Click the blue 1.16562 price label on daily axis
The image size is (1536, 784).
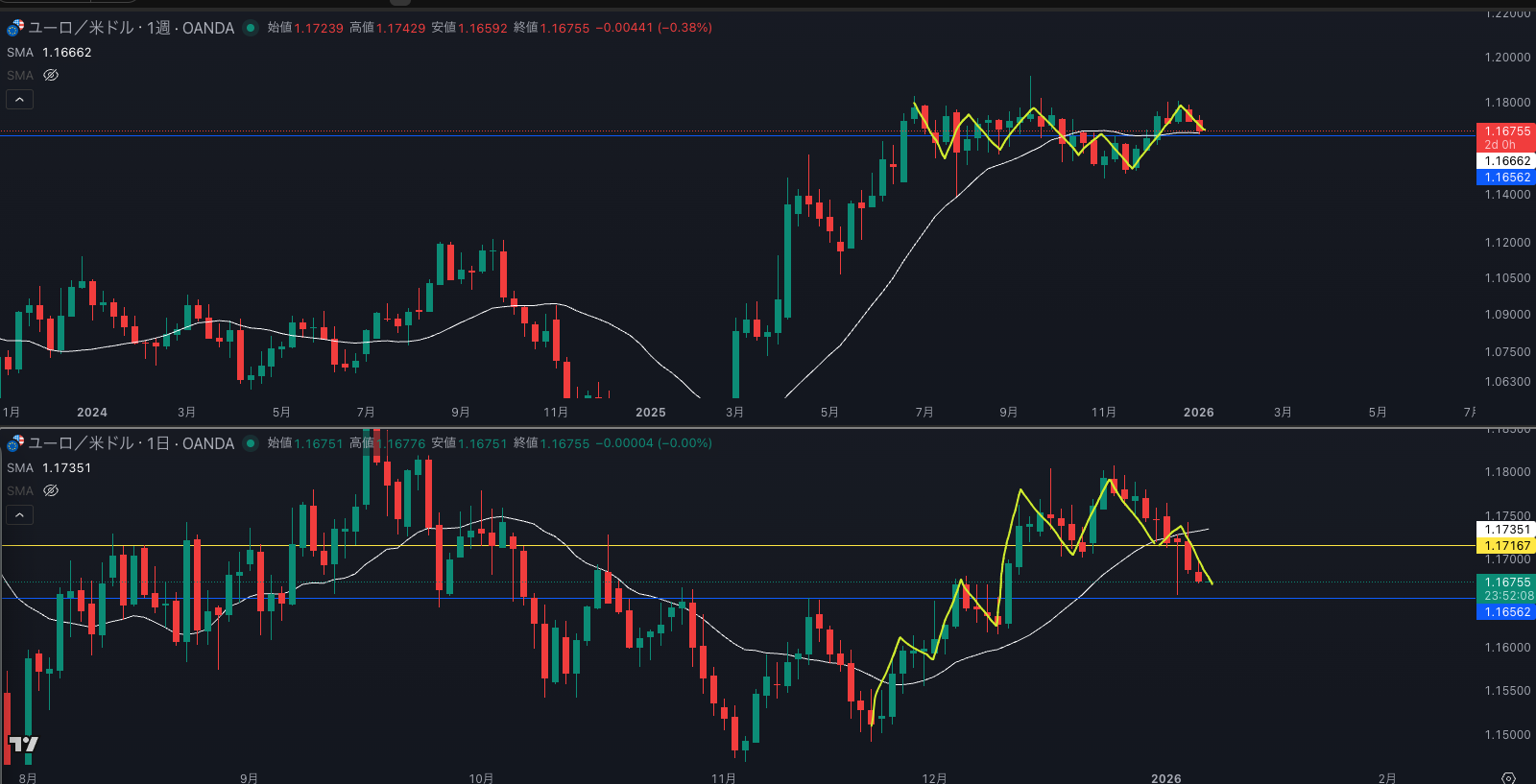(1505, 612)
